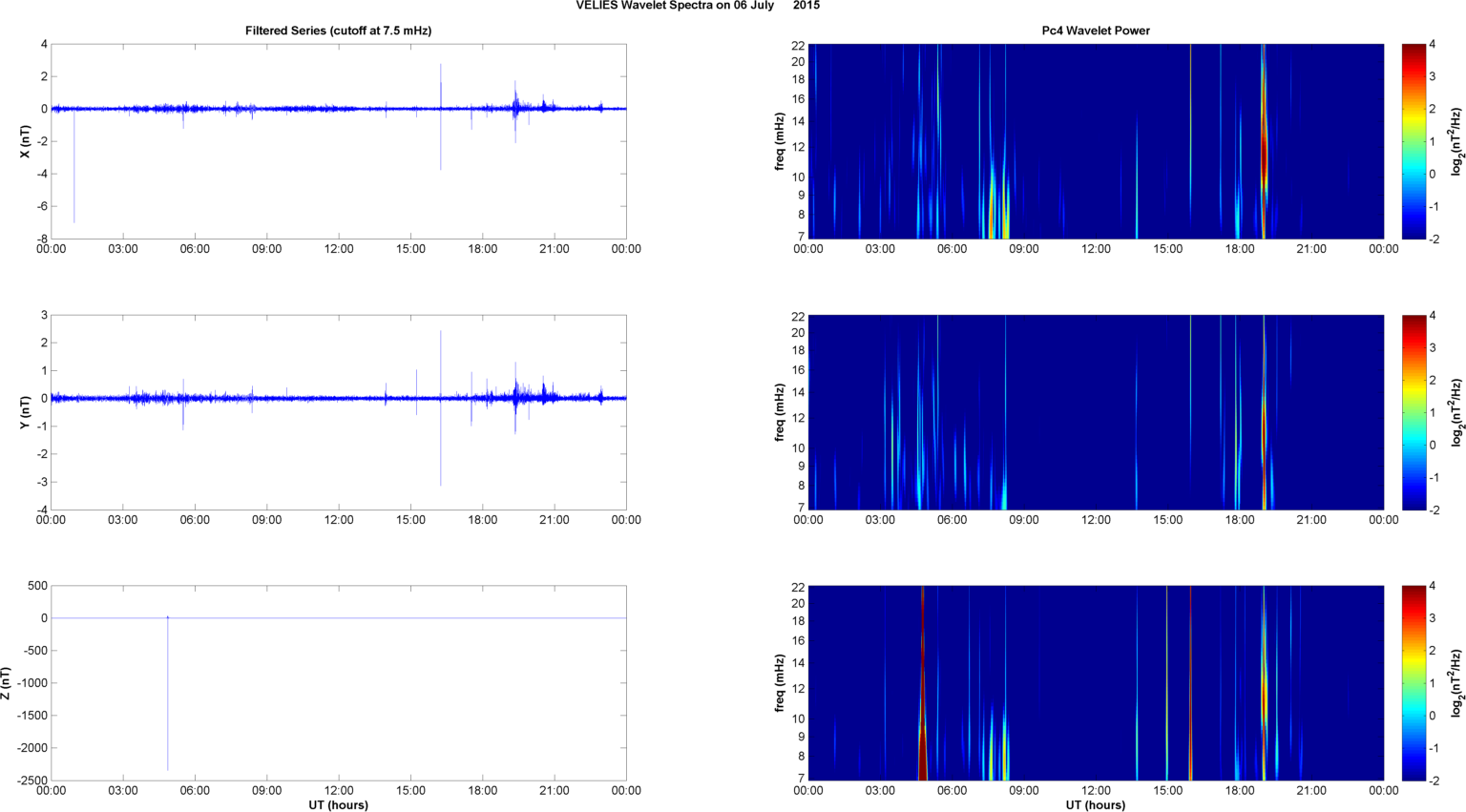Click the top wavelet plot's colorbar
Screen dimensions: 1466x812
point(1413,141)
